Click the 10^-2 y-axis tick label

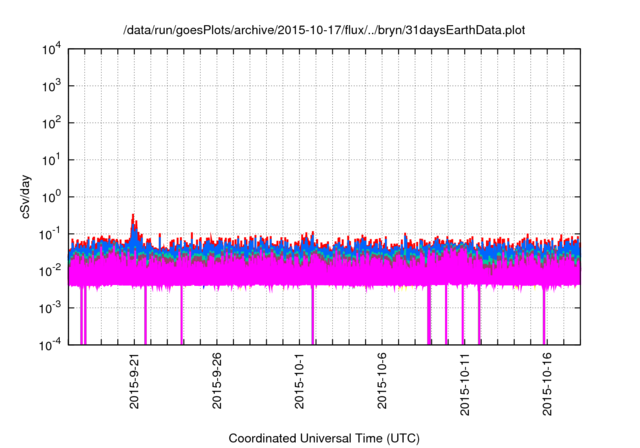tap(50, 271)
